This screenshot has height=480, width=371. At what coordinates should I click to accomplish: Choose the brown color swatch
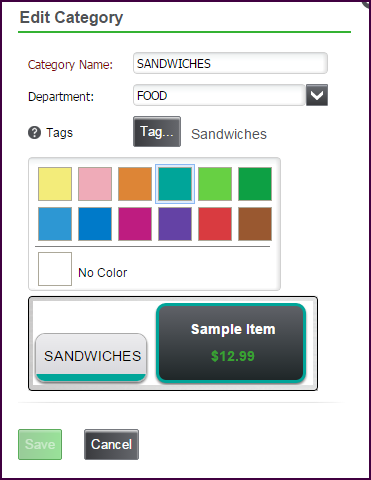click(255, 224)
